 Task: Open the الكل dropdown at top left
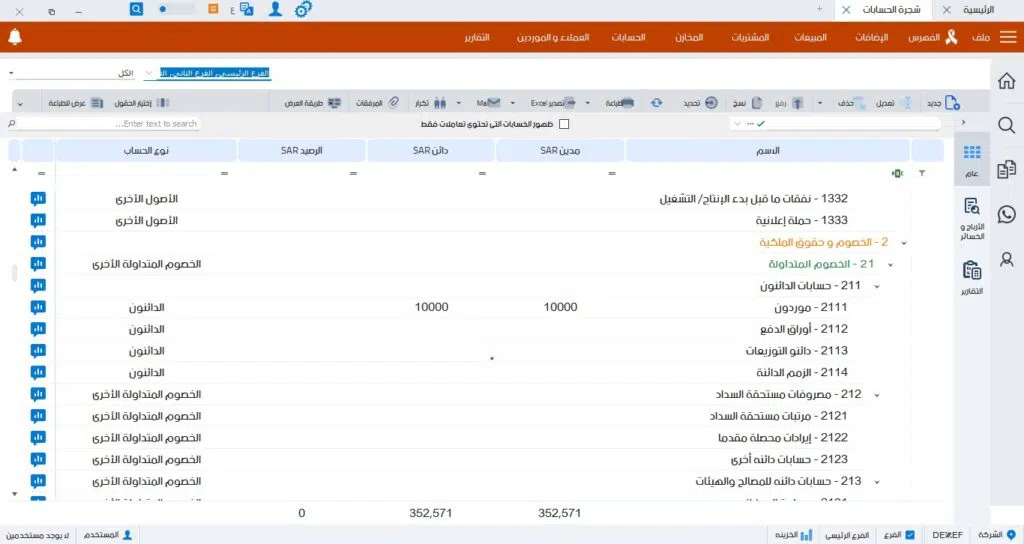click(72, 73)
